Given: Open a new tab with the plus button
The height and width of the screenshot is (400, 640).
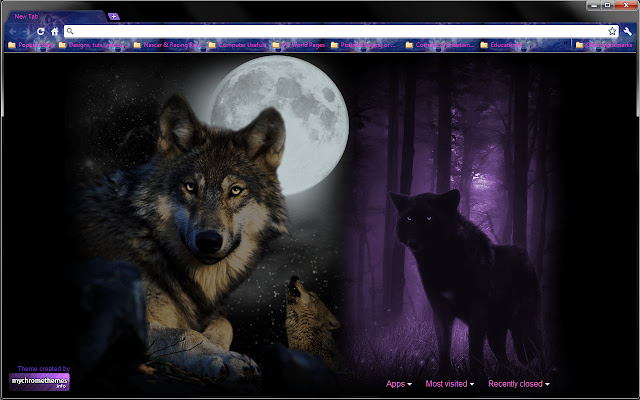Looking at the screenshot, I should click(x=114, y=16).
